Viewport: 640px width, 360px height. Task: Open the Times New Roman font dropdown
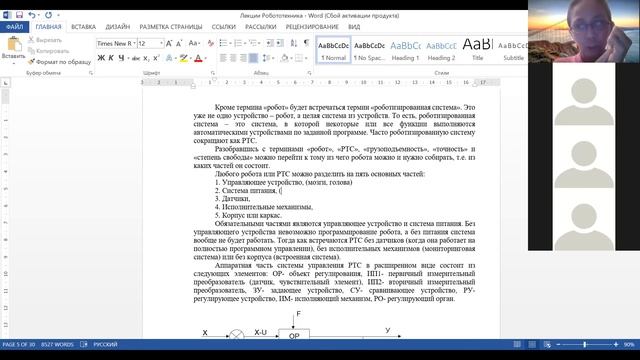134,43
